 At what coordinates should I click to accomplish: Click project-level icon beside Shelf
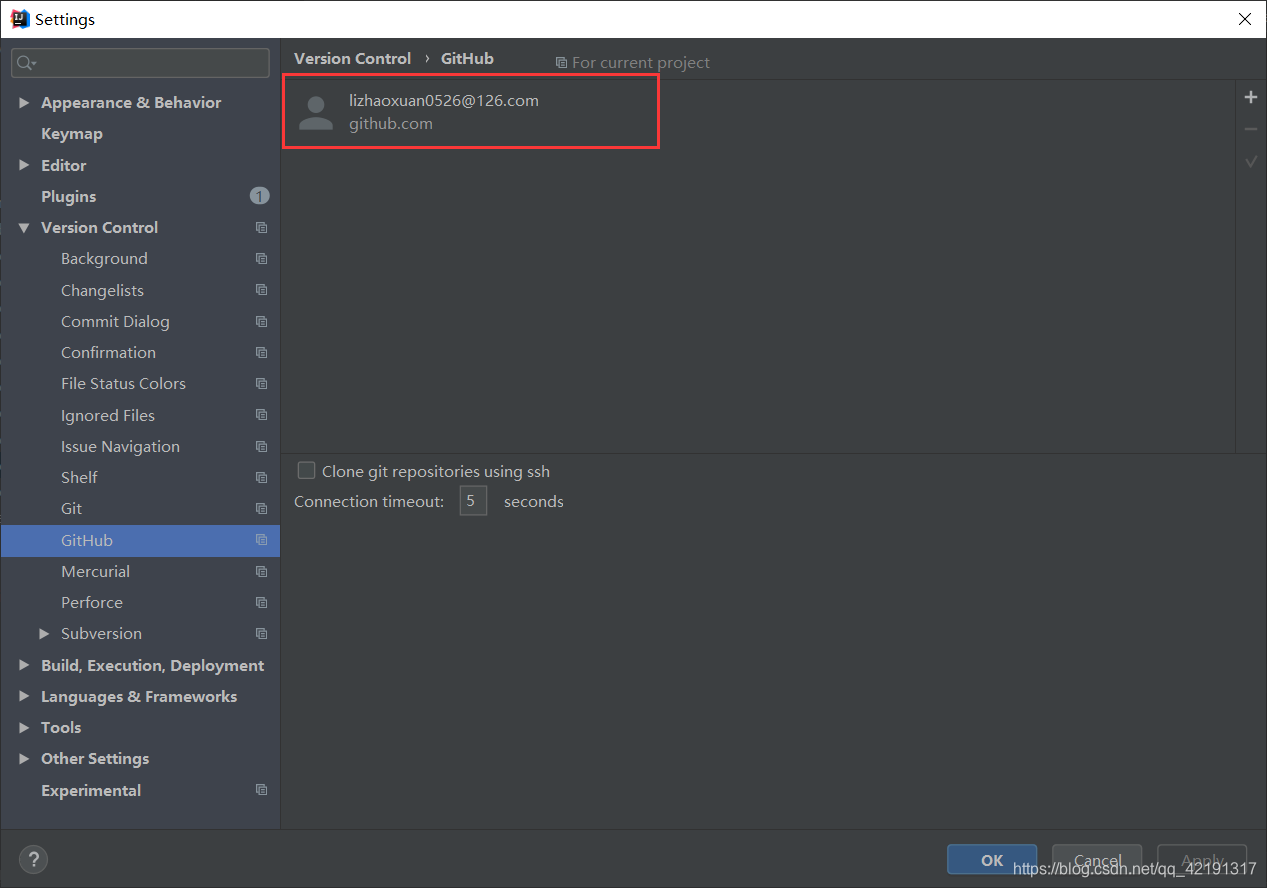click(261, 477)
